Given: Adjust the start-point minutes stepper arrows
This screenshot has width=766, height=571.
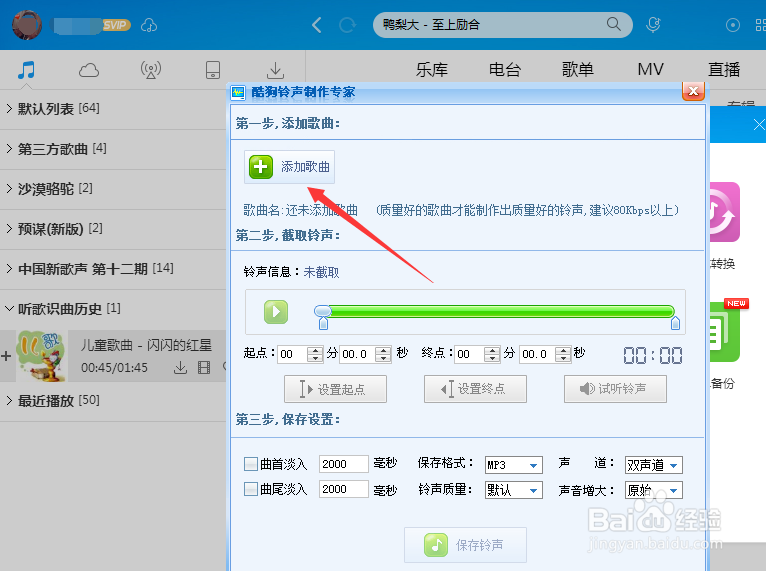Looking at the screenshot, I should pyautogui.click(x=315, y=354).
